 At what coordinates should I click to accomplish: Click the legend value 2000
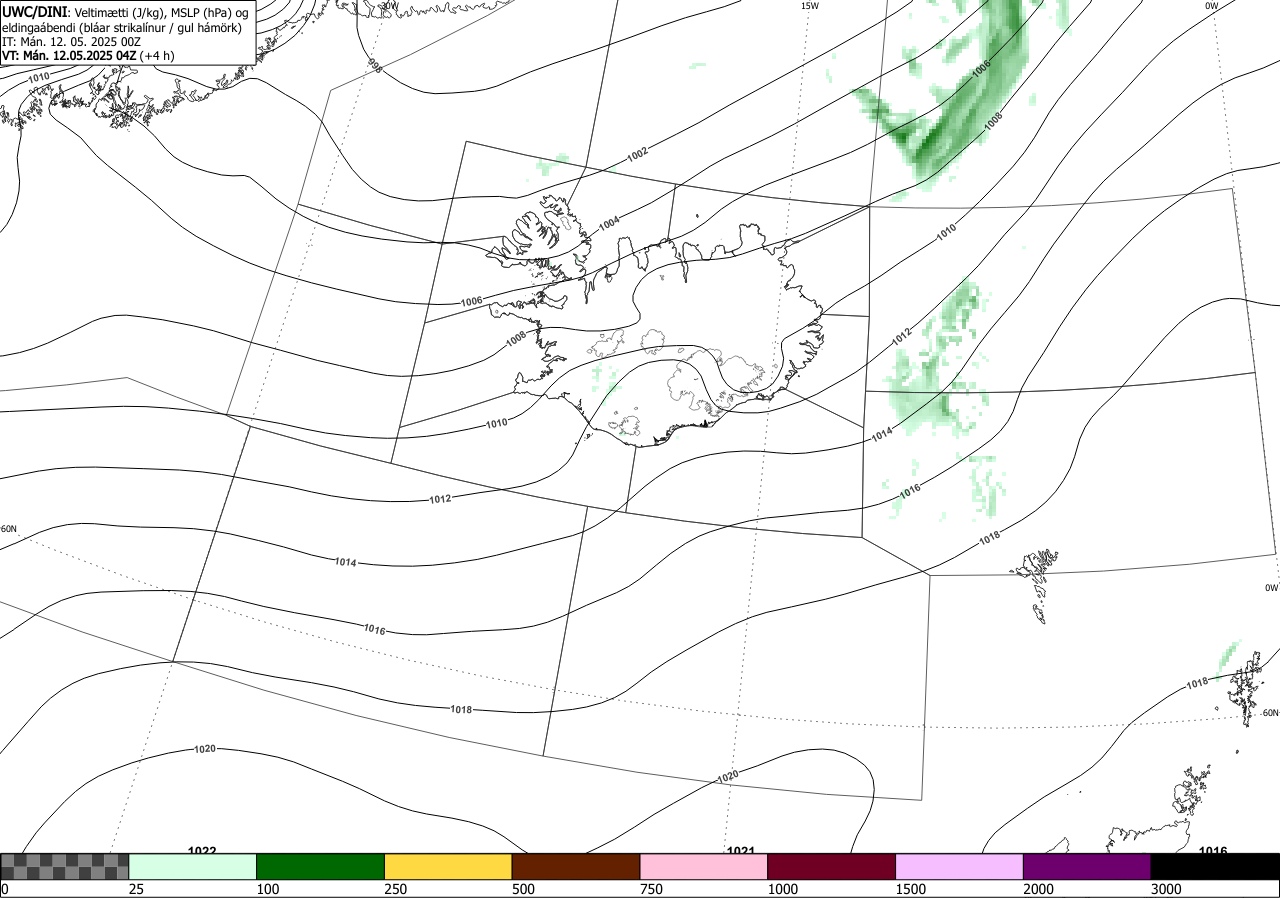click(x=1039, y=889)
